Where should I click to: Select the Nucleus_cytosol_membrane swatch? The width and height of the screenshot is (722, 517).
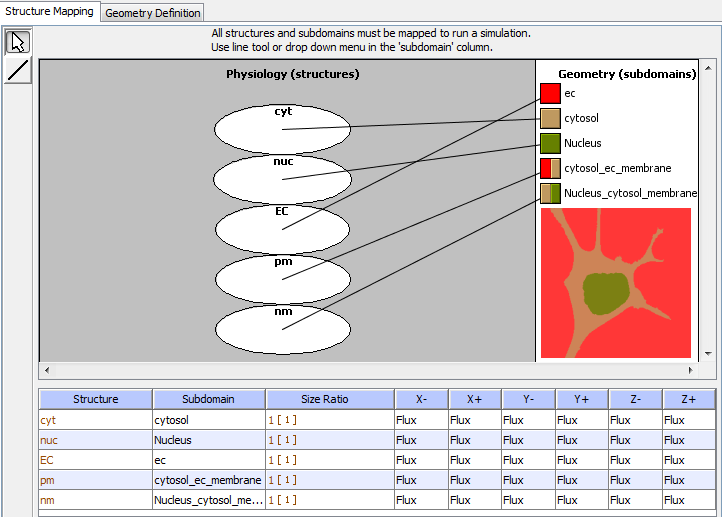[x=550, y=193]
